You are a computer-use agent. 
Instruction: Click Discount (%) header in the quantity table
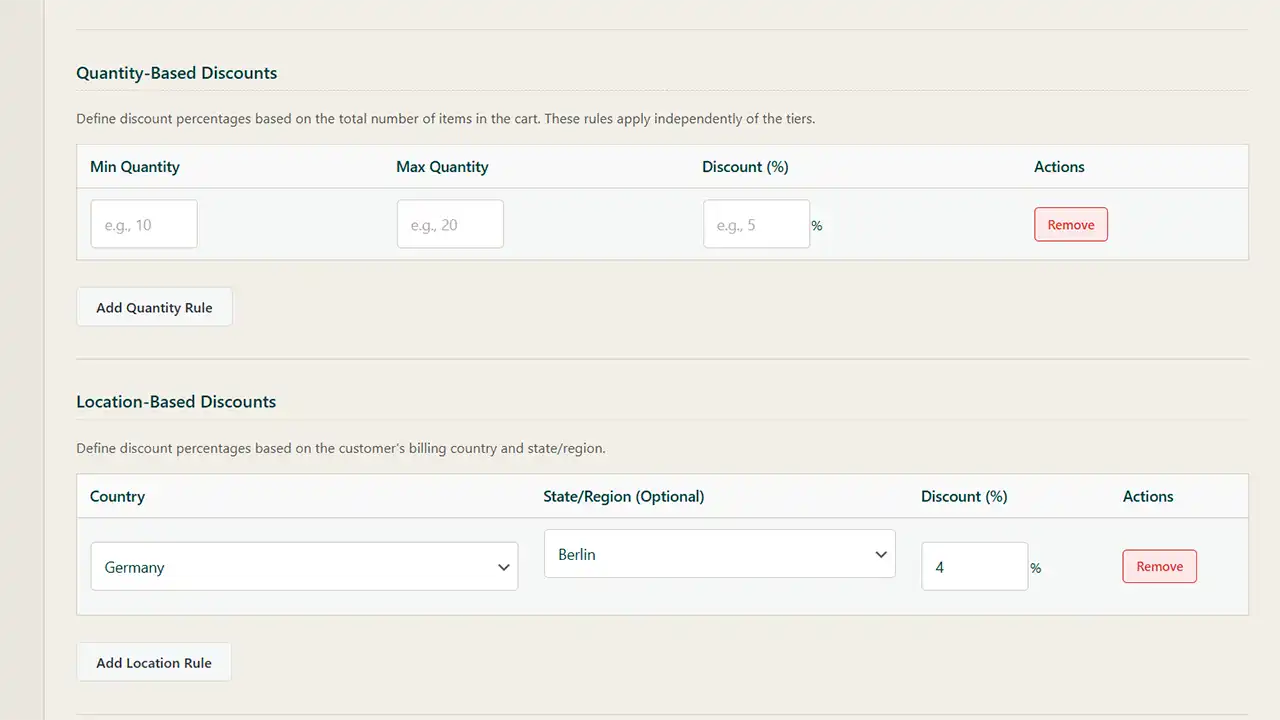point(745,167)
